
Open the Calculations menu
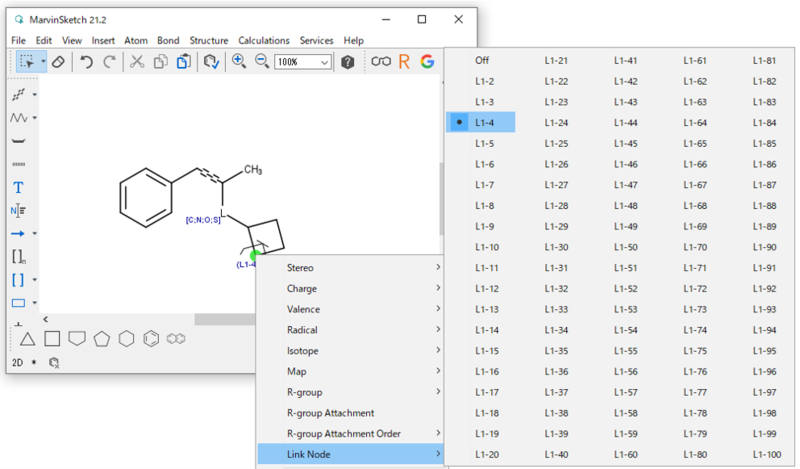pyautogui.click(x=264, y=40)
